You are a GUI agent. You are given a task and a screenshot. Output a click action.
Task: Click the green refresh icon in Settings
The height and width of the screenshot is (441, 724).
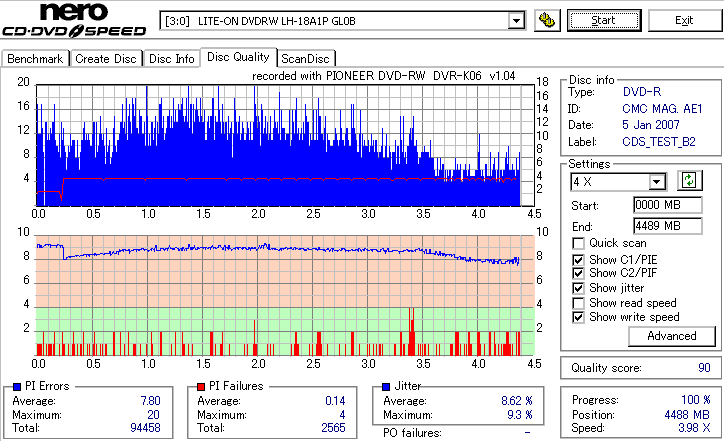pyautogui.click(x=689, y=181)
